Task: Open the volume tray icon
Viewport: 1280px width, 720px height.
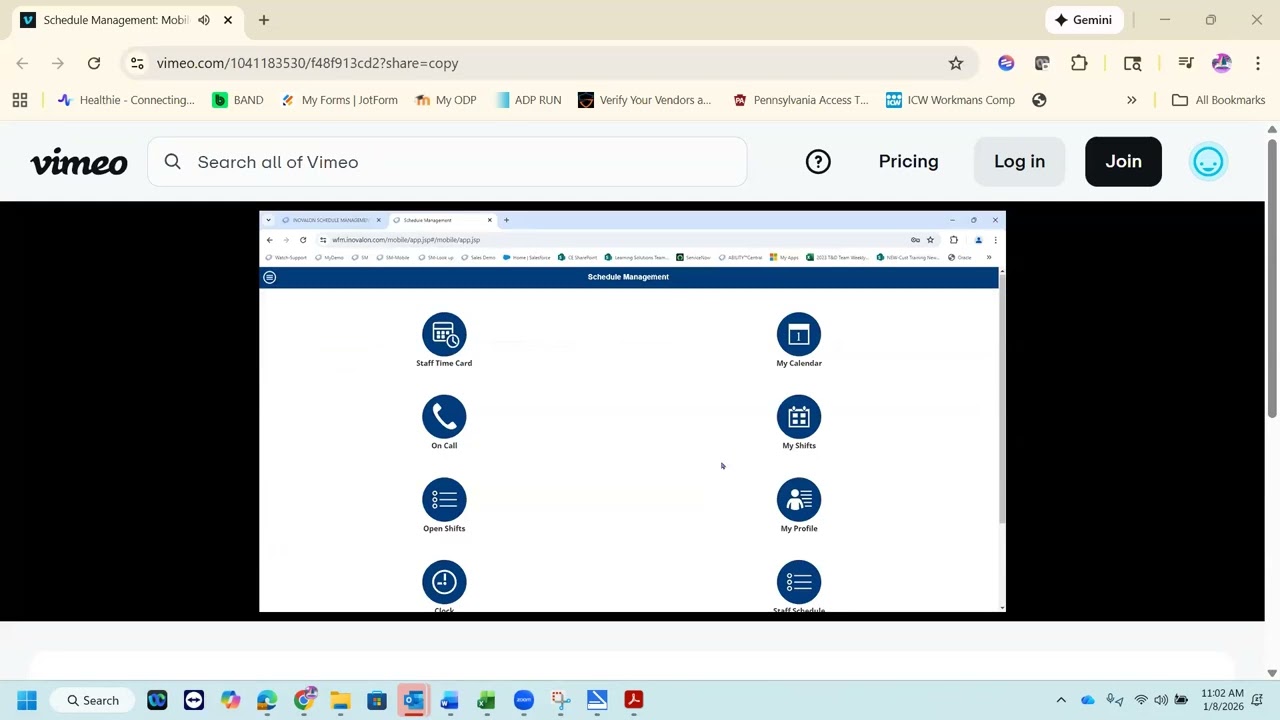Action: (1161, 700)
